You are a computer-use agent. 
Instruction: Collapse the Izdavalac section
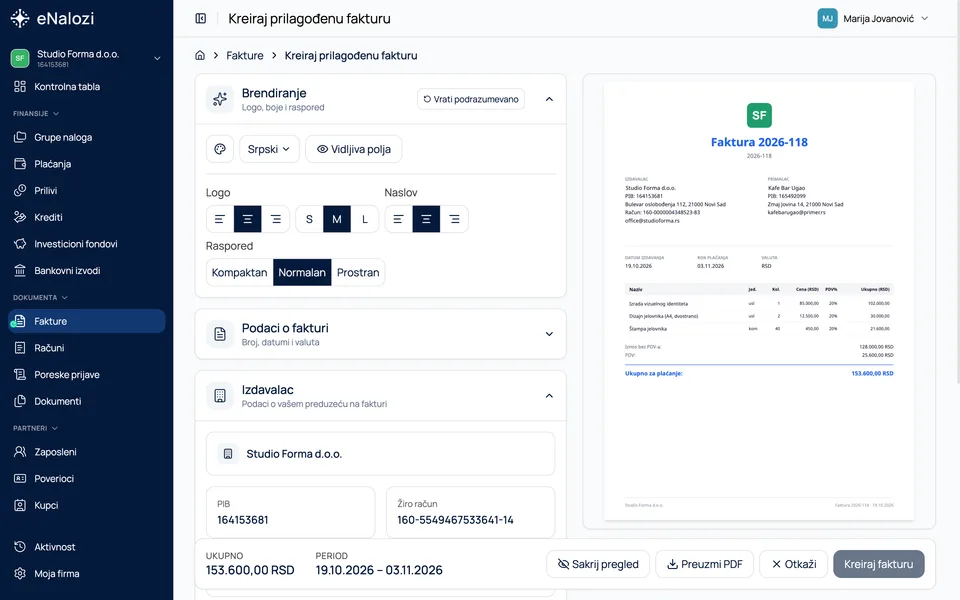pos(549,396)
